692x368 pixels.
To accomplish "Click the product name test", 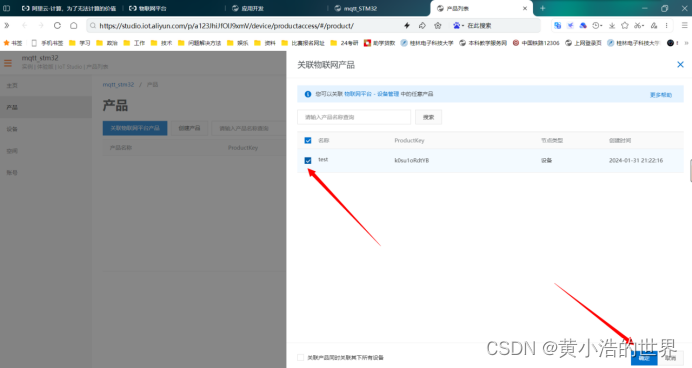I will point(323,160).
